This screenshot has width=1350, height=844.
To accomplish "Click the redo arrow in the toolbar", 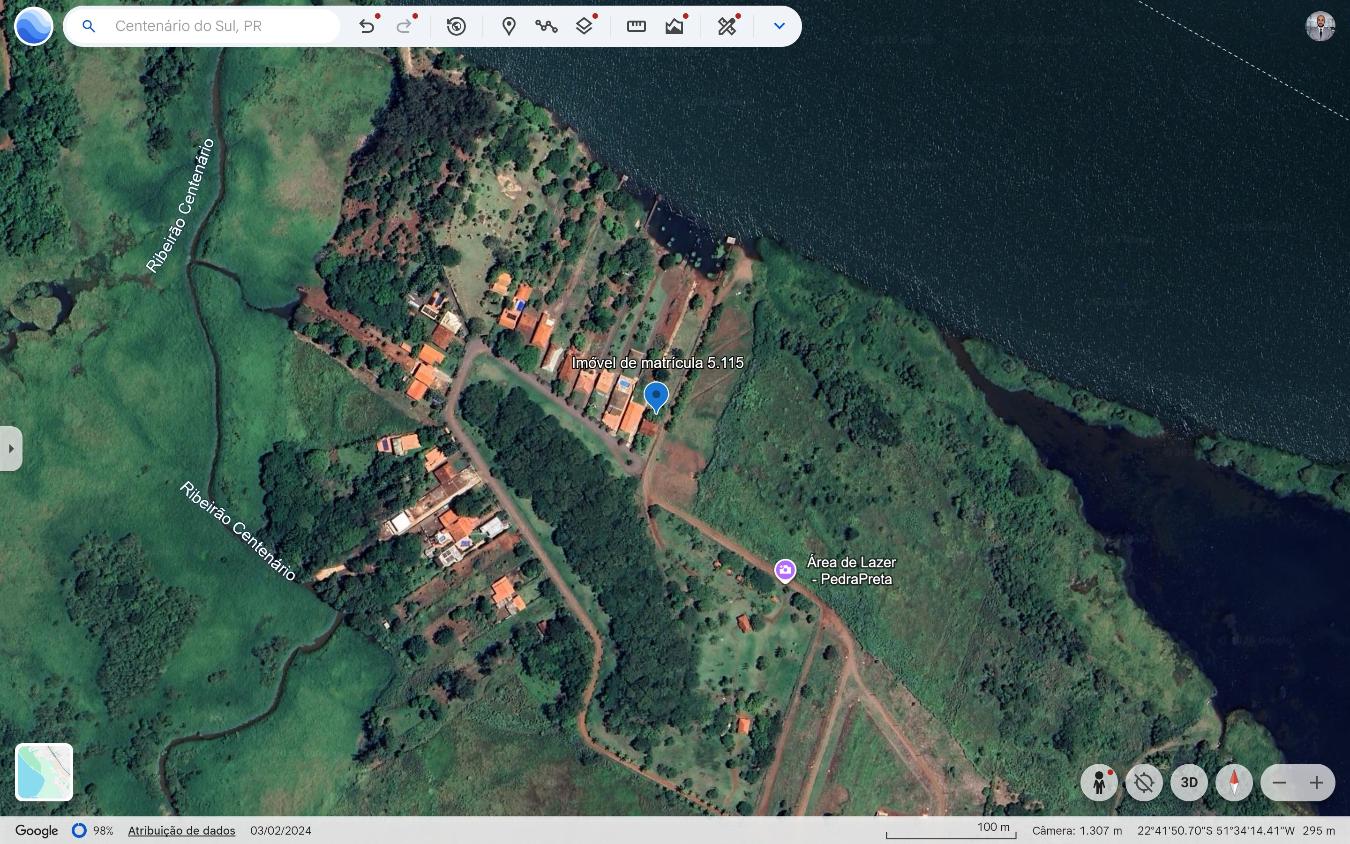I will (x=404, y=26).
